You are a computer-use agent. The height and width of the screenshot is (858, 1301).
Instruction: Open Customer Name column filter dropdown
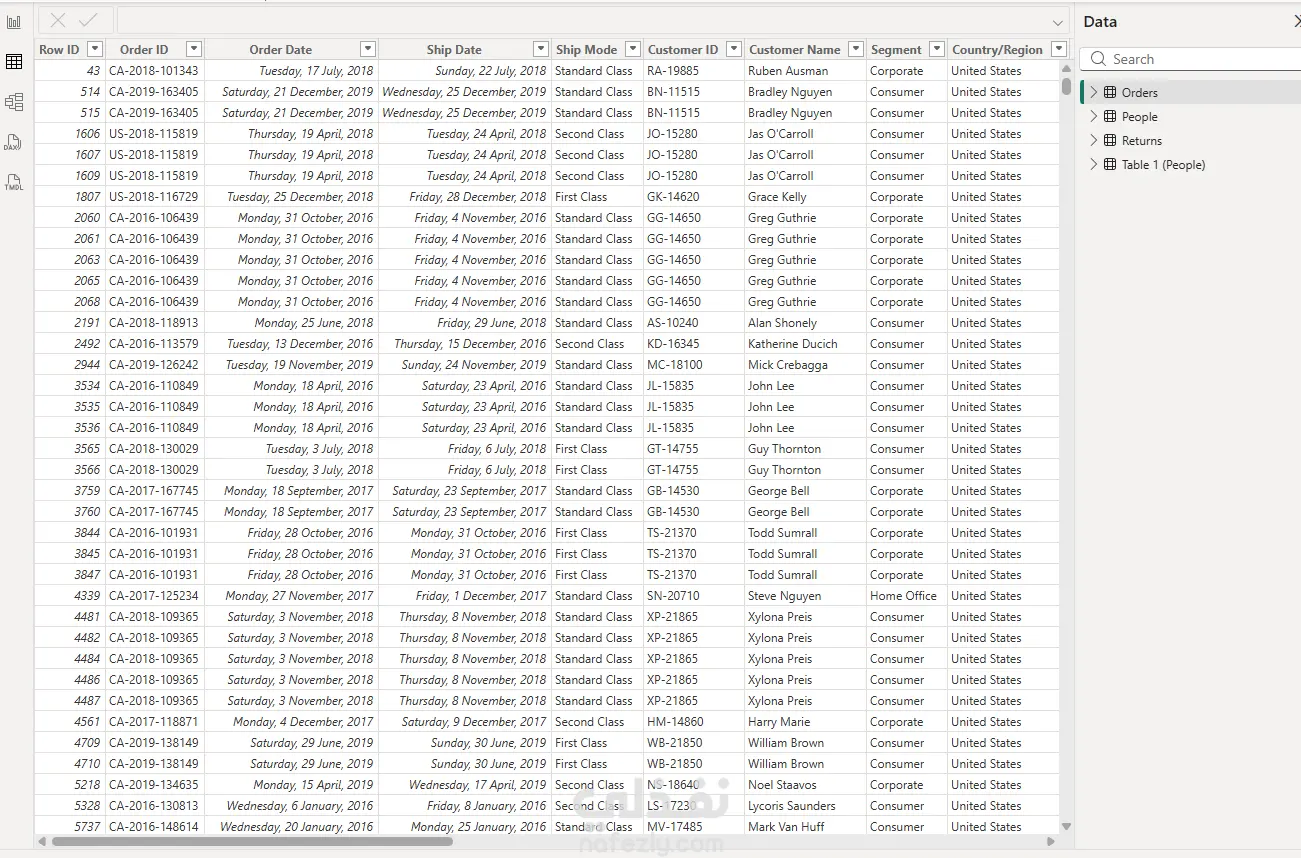(856, 49)
